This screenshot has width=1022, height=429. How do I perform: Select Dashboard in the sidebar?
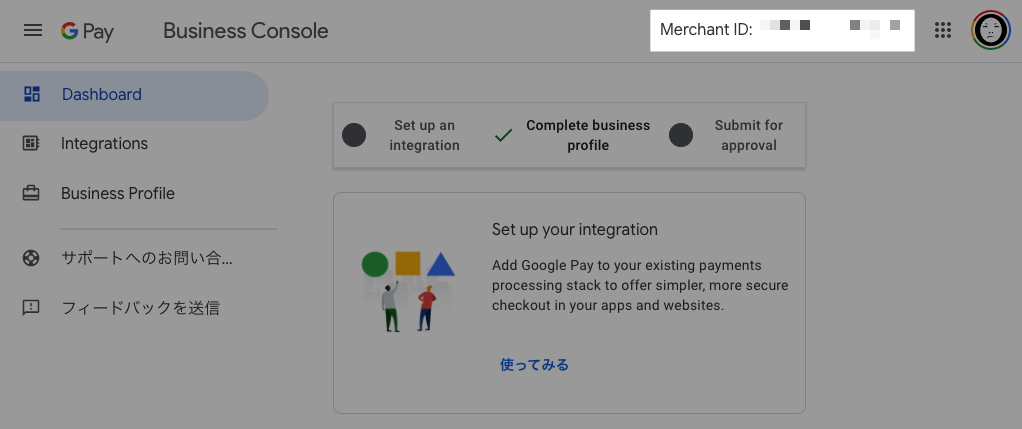click(x=134, y=95)
